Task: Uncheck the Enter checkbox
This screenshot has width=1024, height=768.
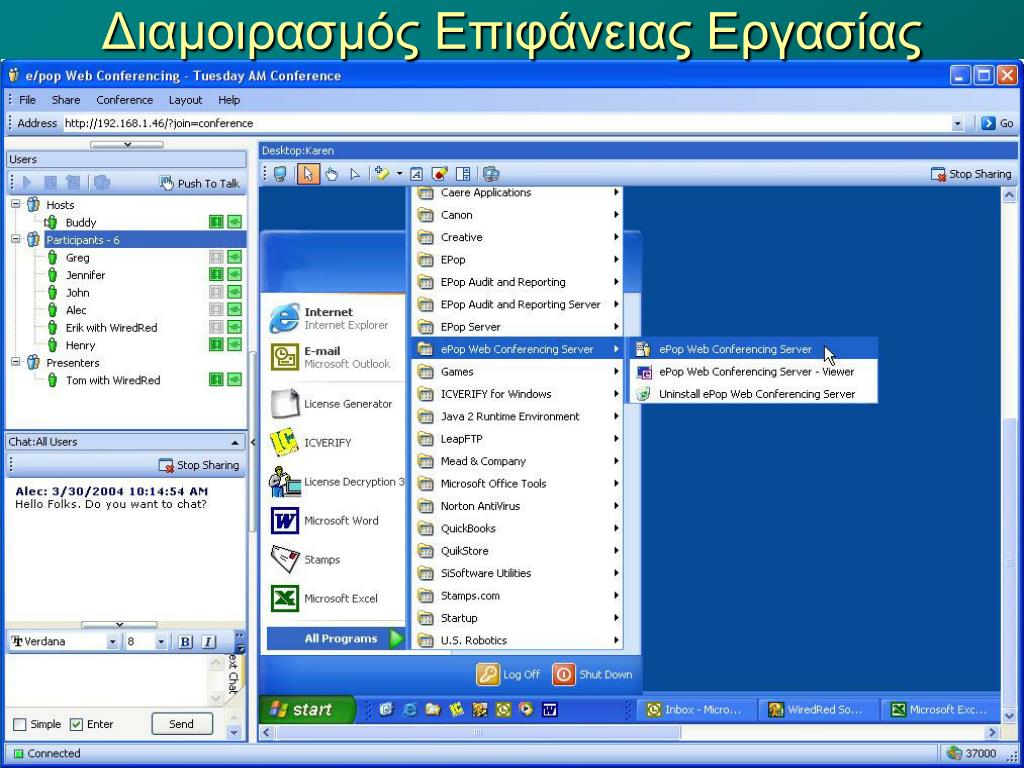Action: (x=76, y=724)
